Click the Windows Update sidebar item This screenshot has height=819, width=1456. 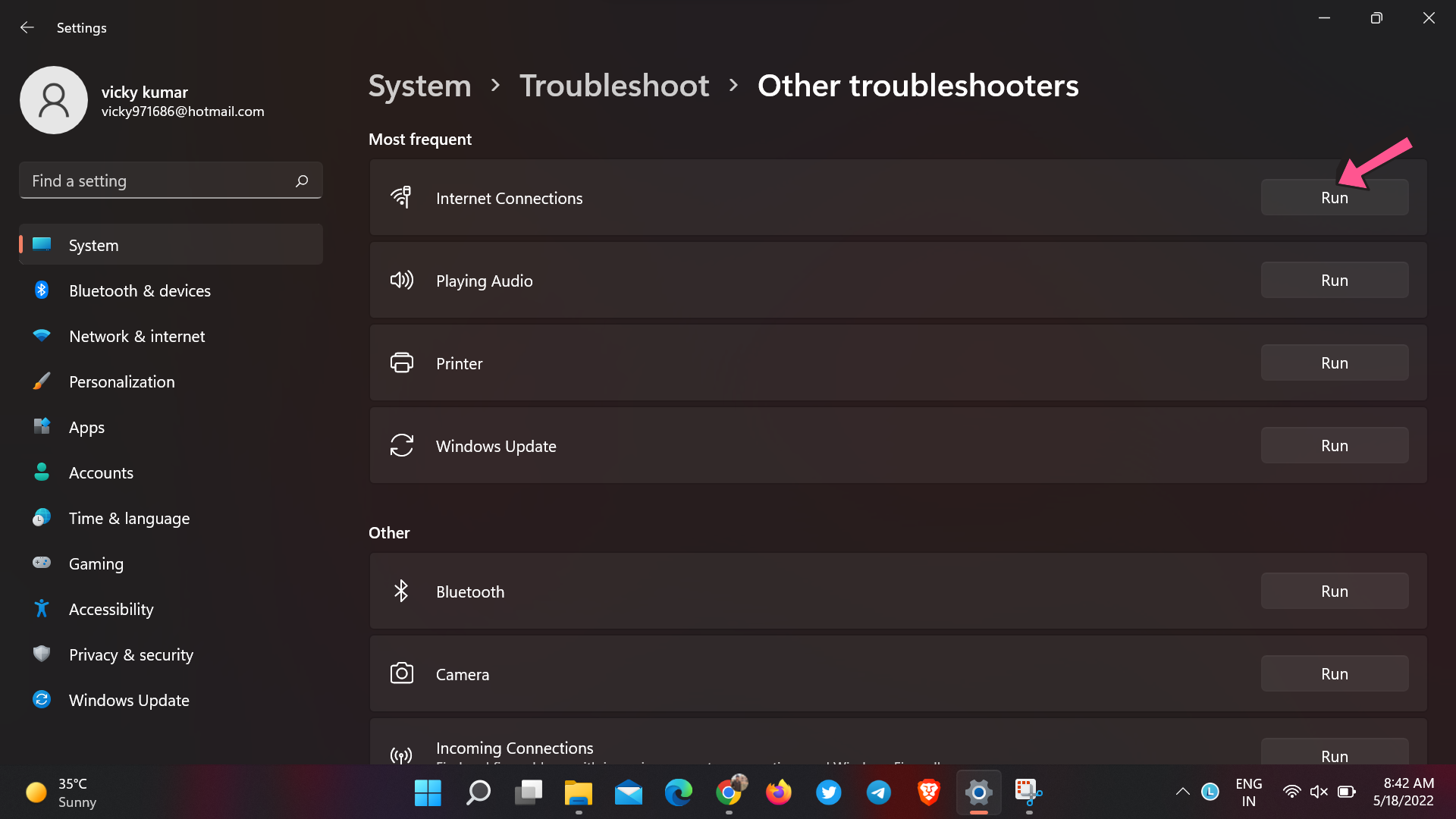click(x=128, y=699)
